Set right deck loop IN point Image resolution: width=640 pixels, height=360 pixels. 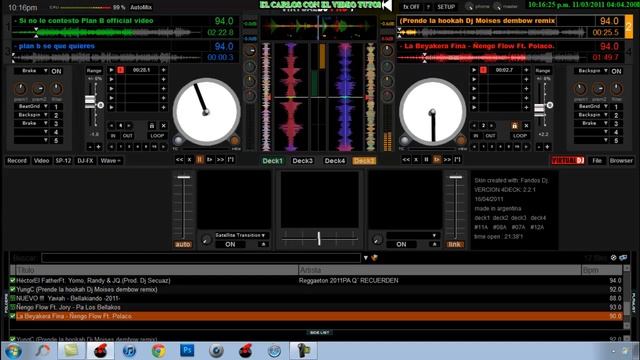tap(476, 136)
